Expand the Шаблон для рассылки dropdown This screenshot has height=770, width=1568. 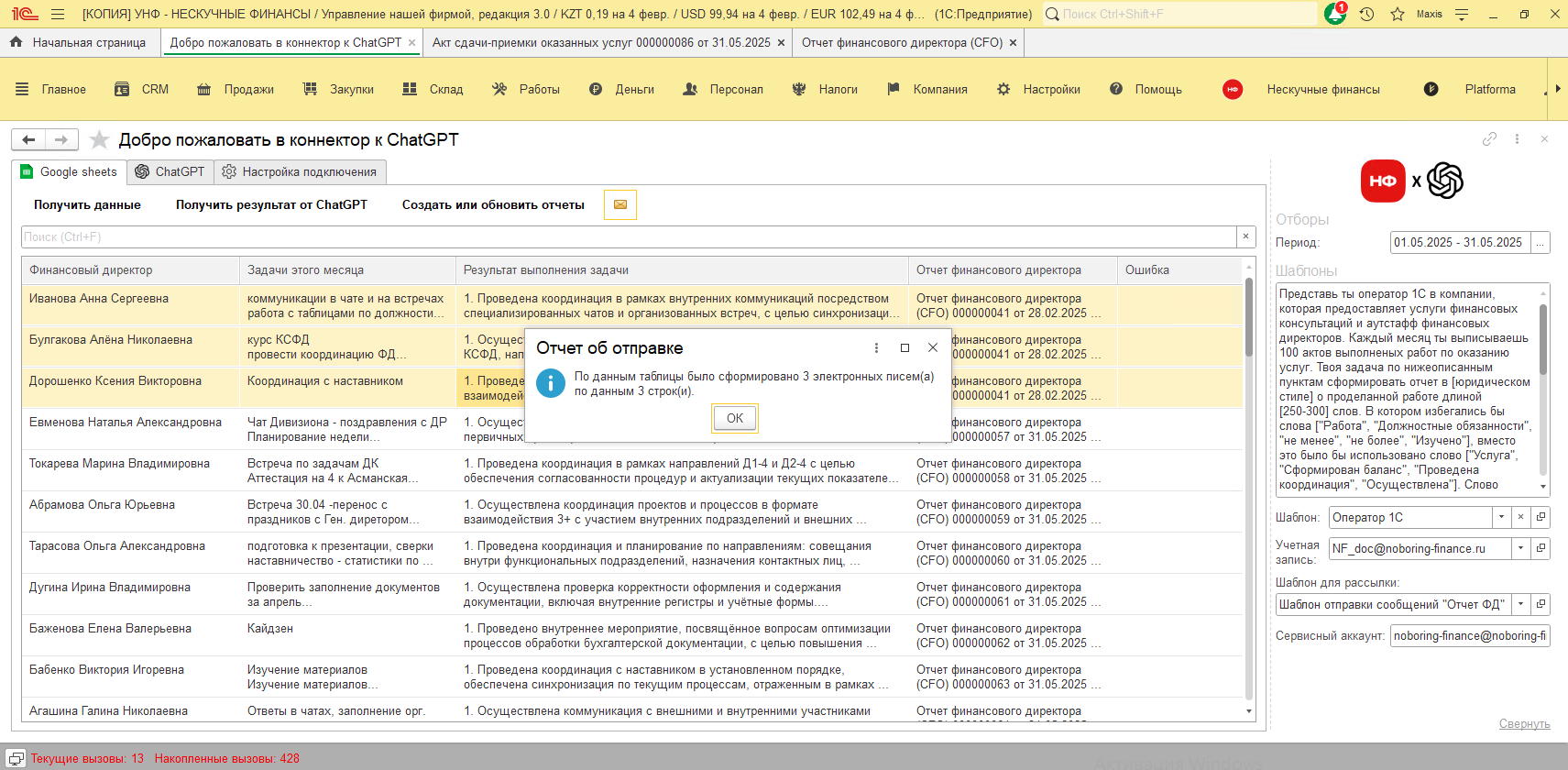(1521, 604)
